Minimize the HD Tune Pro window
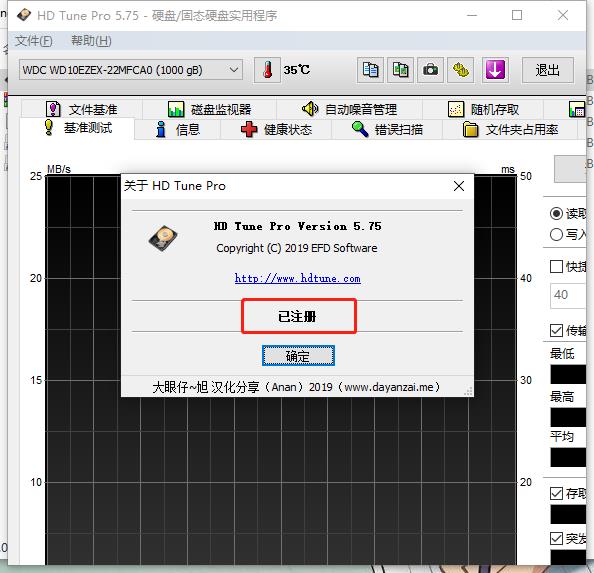The height and width of the screenshot is (573, 594). 472,15
